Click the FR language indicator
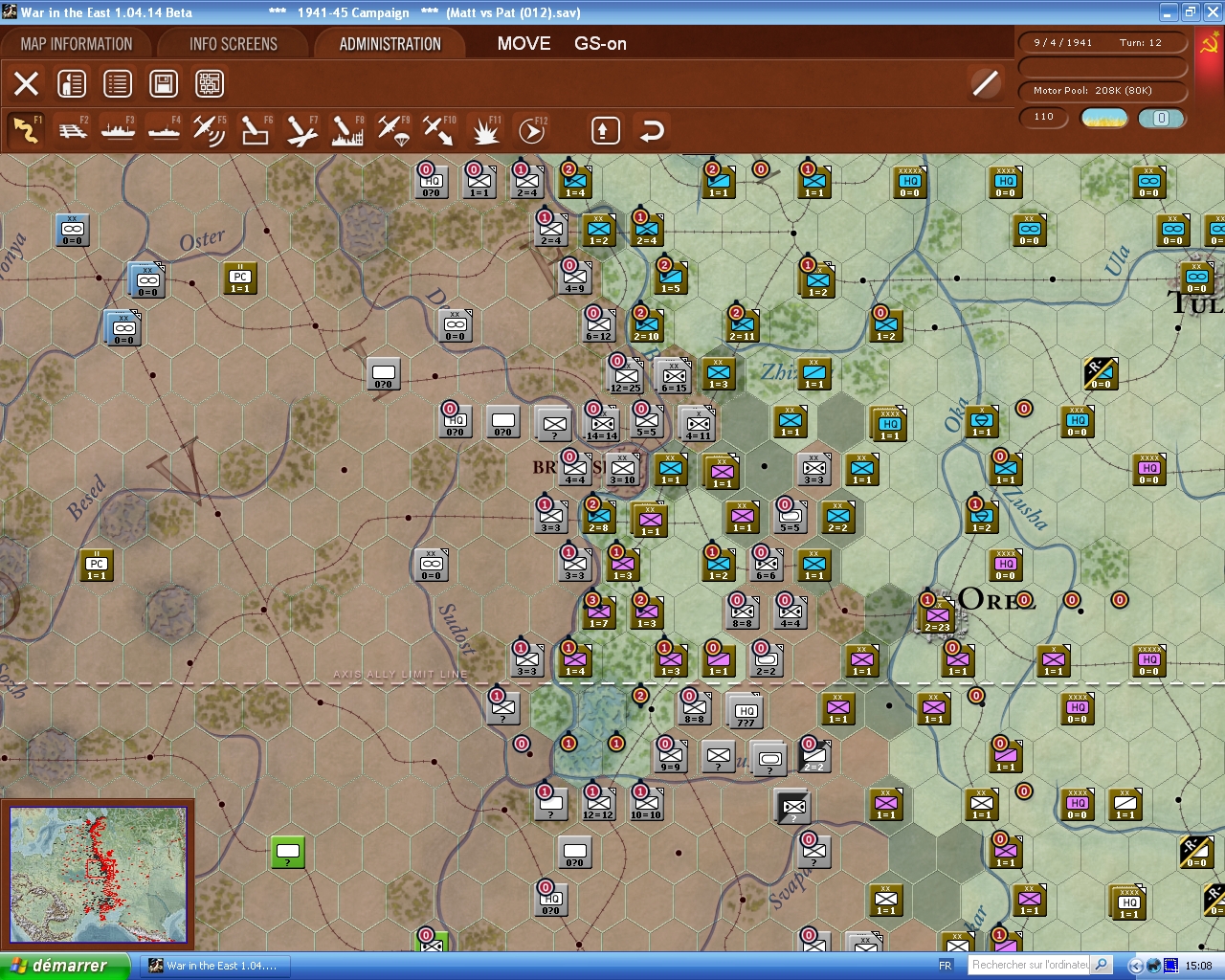The width and height of the screenshot is (1225, 980). click(946, 966)
